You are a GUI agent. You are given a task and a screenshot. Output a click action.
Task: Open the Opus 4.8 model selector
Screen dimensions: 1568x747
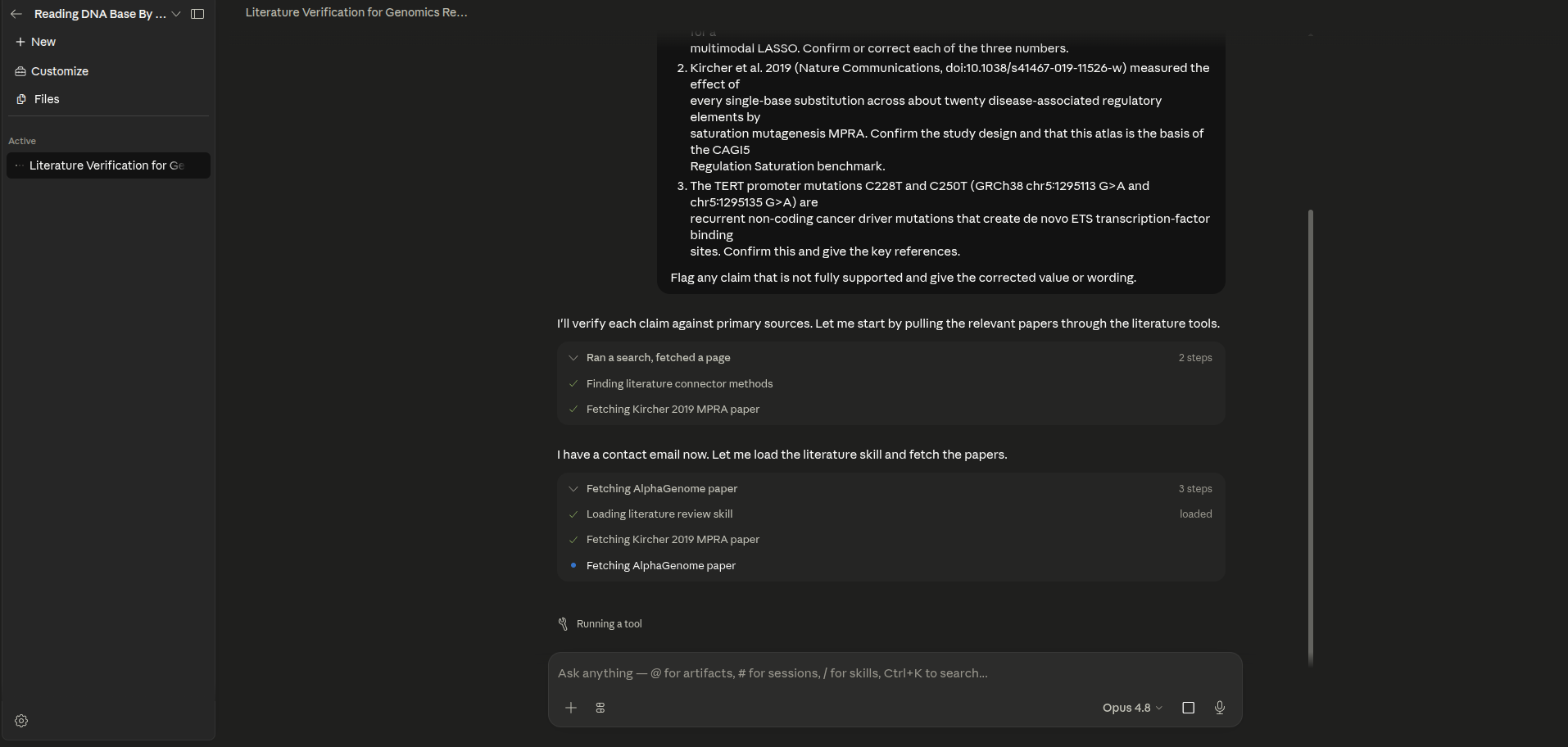(x=1132, y=708)
